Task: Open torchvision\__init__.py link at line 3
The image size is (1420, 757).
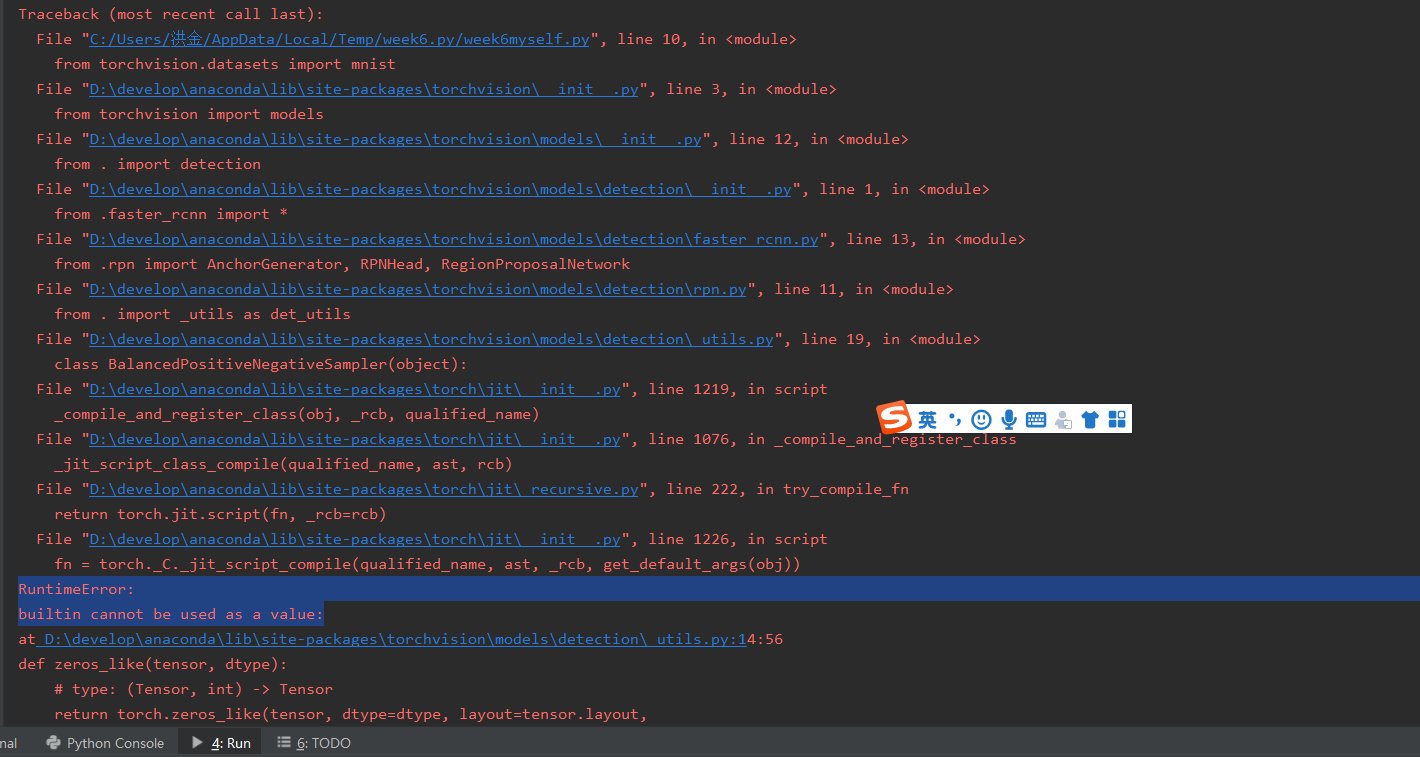Action: pos(363,89)
